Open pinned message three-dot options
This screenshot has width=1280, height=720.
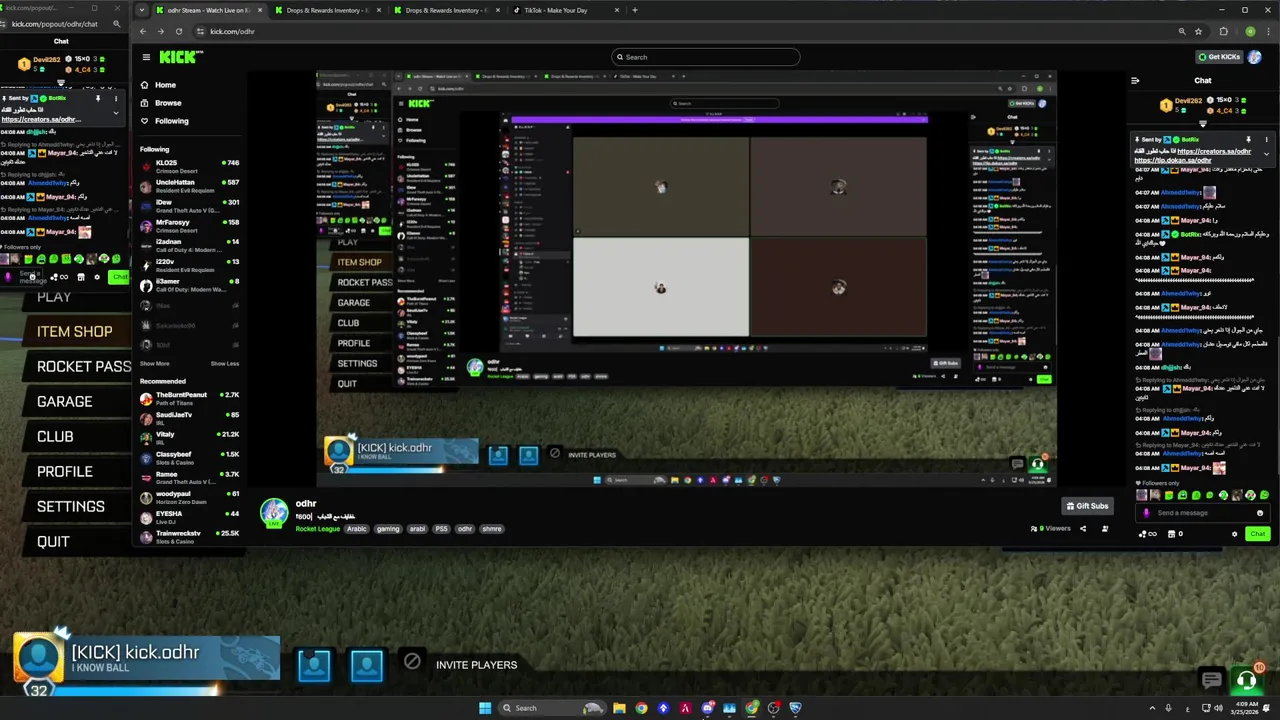(x=1265, y=140)
